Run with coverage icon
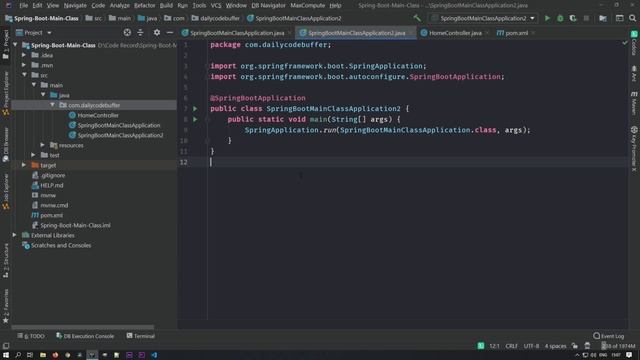Viewport: 640px width, 360px height. (x=573, y=18)
